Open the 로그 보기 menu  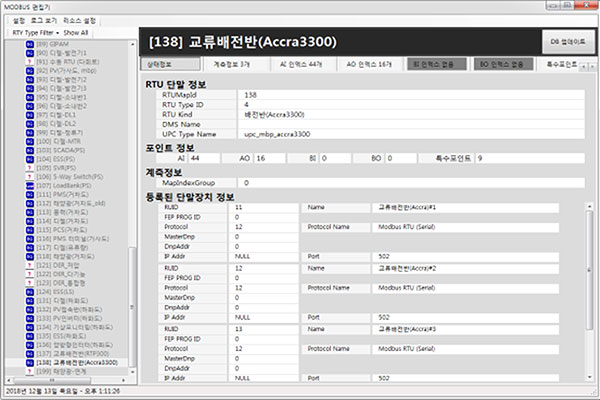[45, 19]
